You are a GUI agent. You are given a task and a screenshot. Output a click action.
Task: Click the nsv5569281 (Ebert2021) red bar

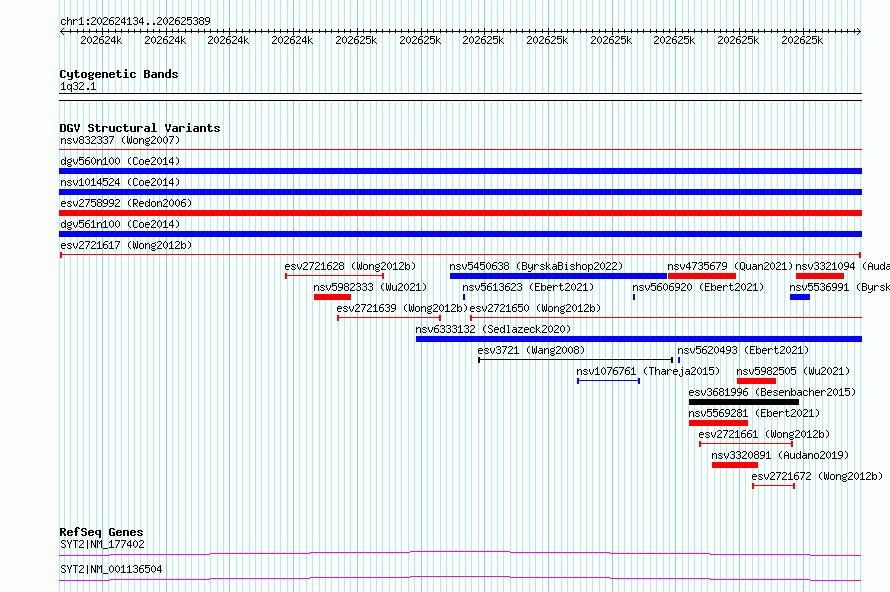tap(718, 423)
